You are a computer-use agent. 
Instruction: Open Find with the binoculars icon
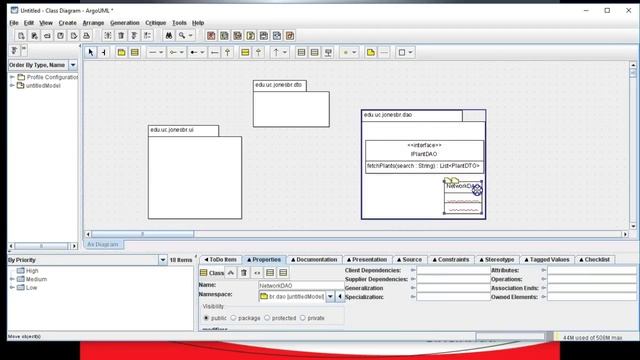[x=169, y=36]
